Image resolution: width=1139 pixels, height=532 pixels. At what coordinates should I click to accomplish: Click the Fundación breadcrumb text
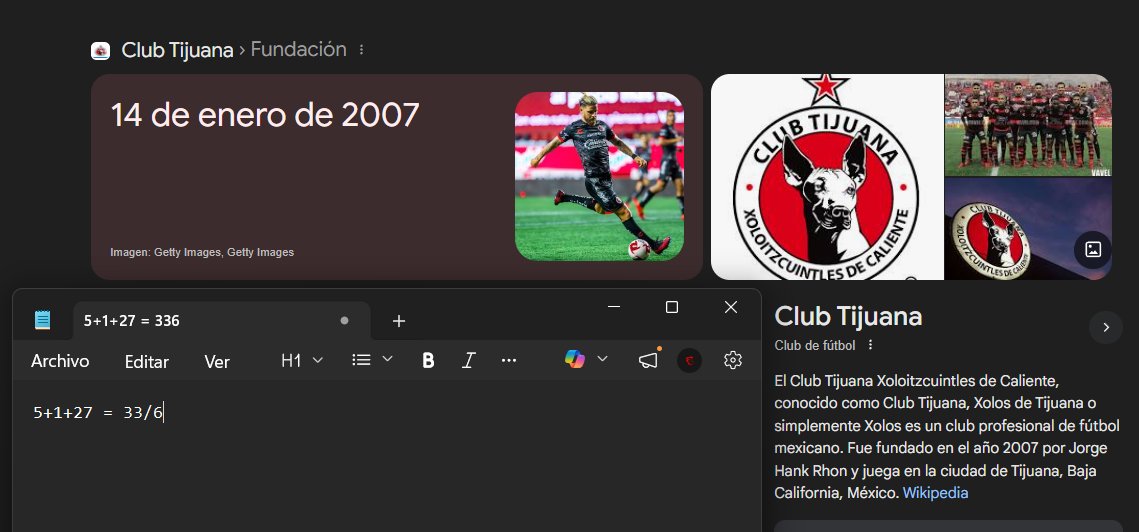(x=299, y=49)
